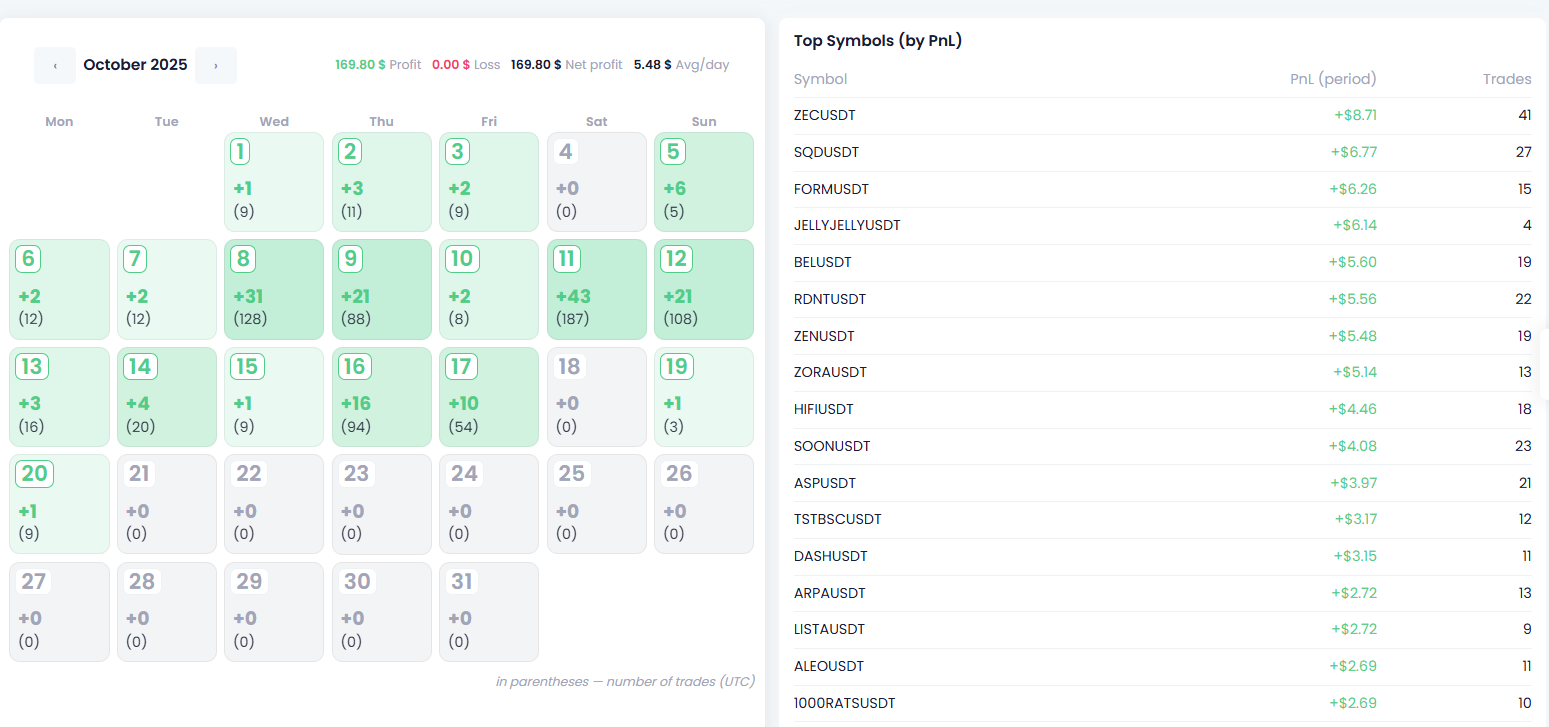Open ZECUSDT symbol row

(x=824, y=116)
